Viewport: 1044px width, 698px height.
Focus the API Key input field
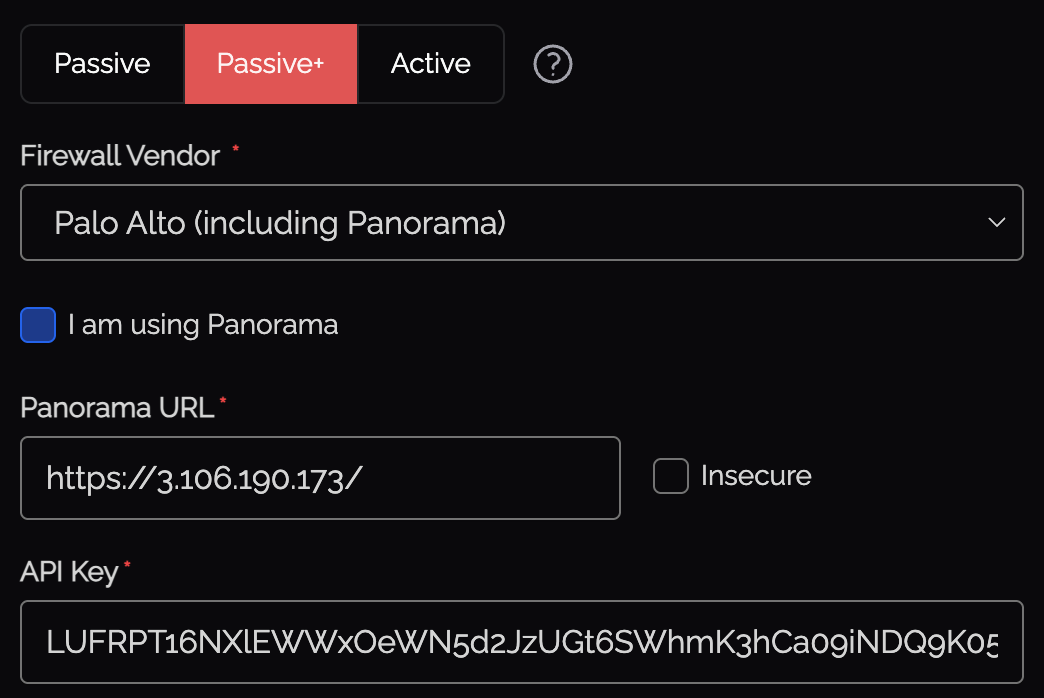[521, 641]
